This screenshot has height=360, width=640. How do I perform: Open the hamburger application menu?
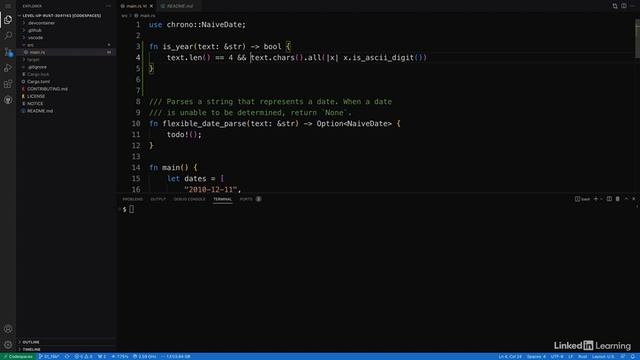coord(8,6)
